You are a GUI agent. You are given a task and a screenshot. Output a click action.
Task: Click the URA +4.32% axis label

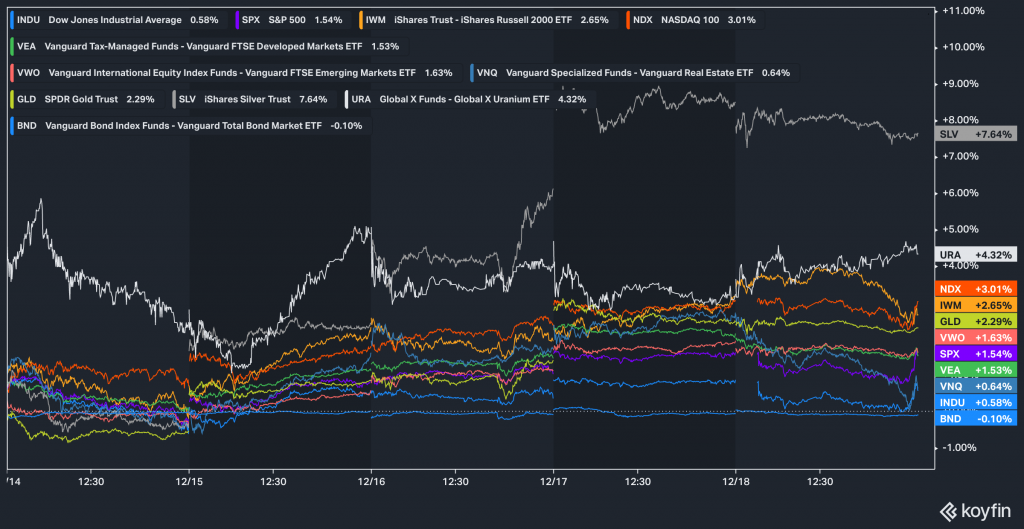point(975,255)
